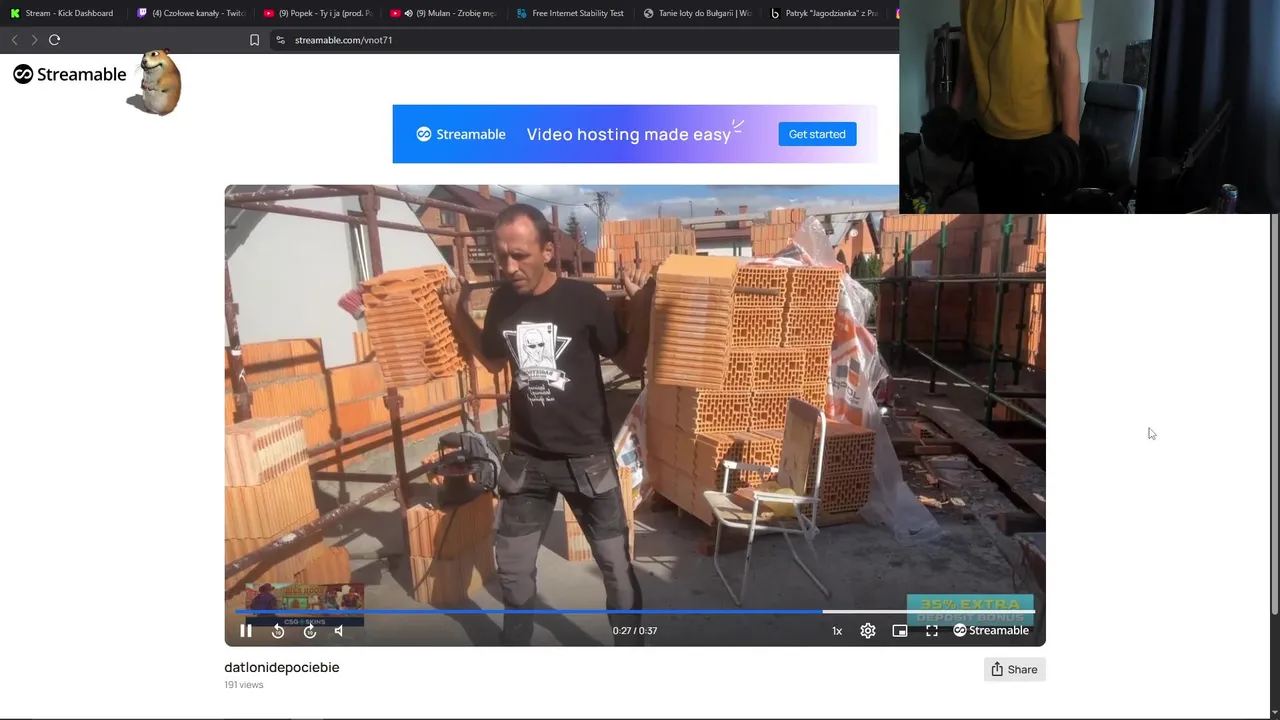Switch to Patryk "Jagodzianka" tab
This screenshot has width=1280, height=720.
[824, 13]
